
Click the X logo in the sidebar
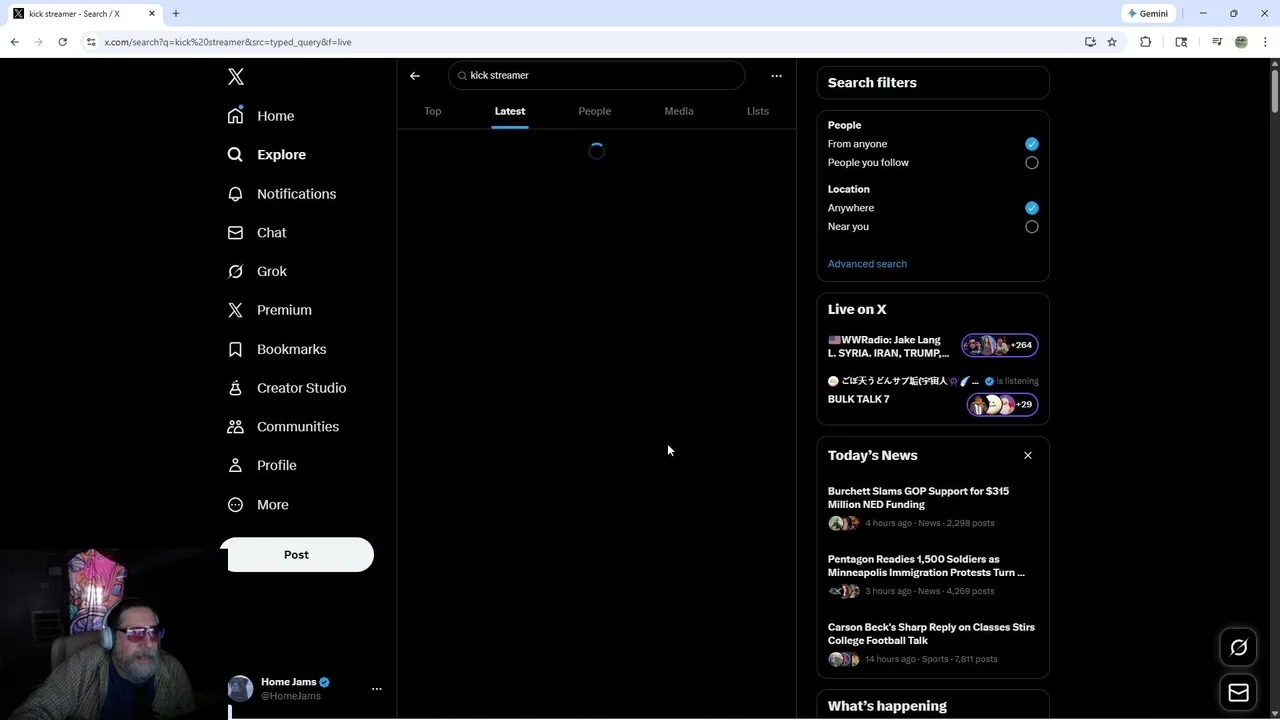[x=235, y=77]
